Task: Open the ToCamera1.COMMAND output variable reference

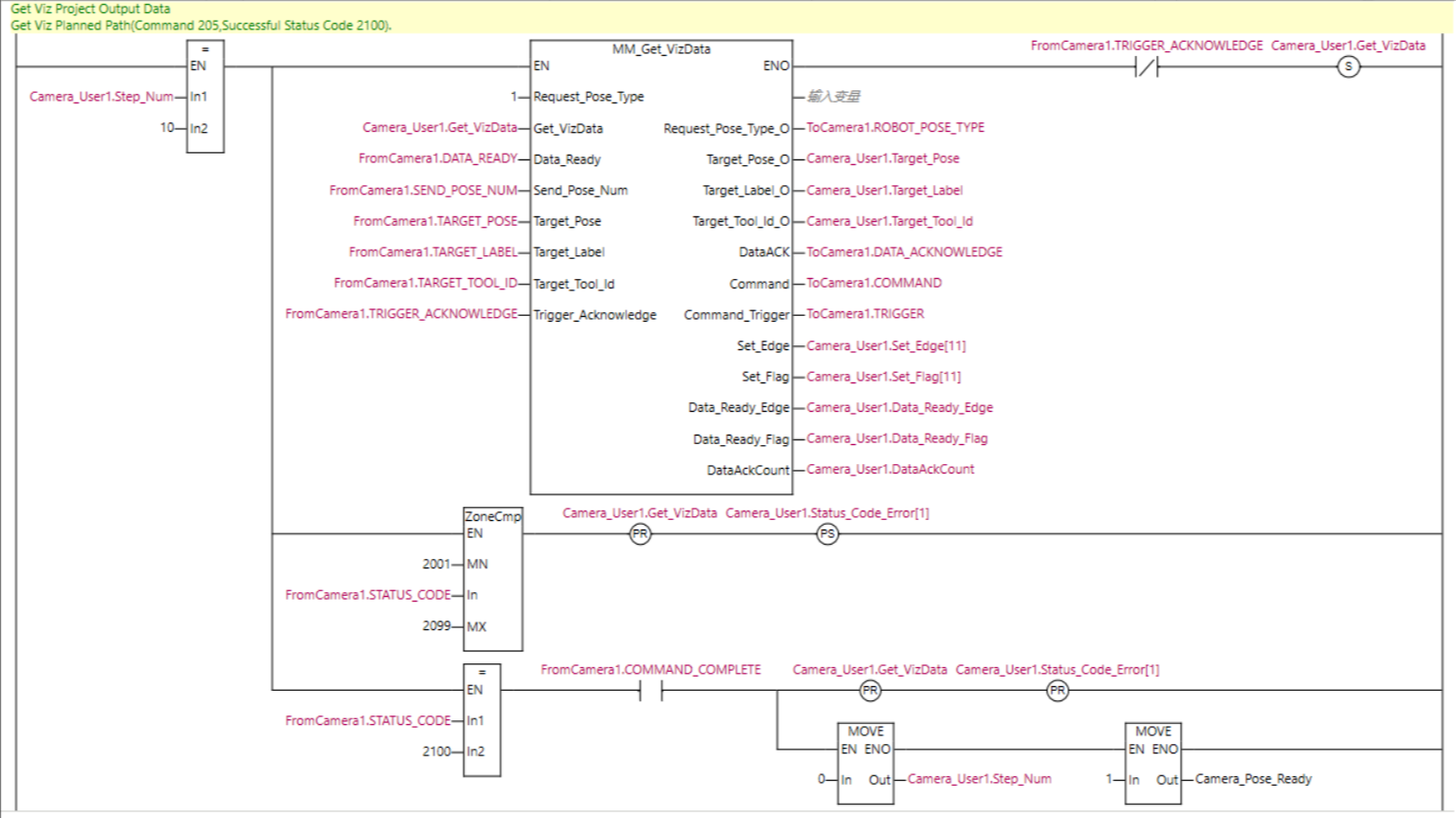Action: point(873,283)
